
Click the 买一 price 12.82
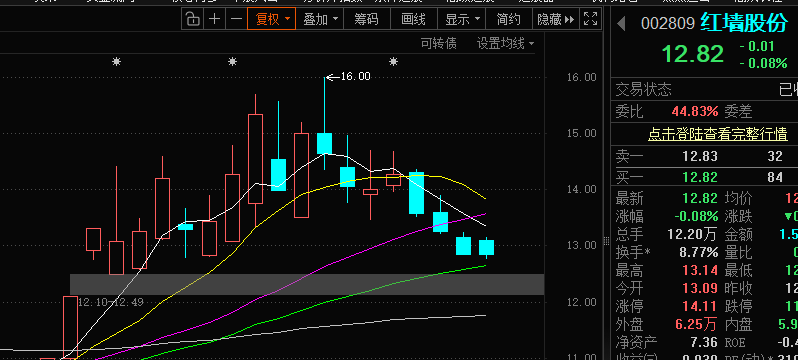(x=700, y=177)
